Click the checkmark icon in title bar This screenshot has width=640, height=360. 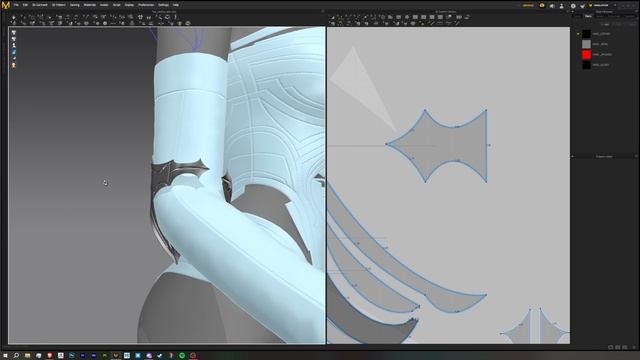click(x=582, y=6)
